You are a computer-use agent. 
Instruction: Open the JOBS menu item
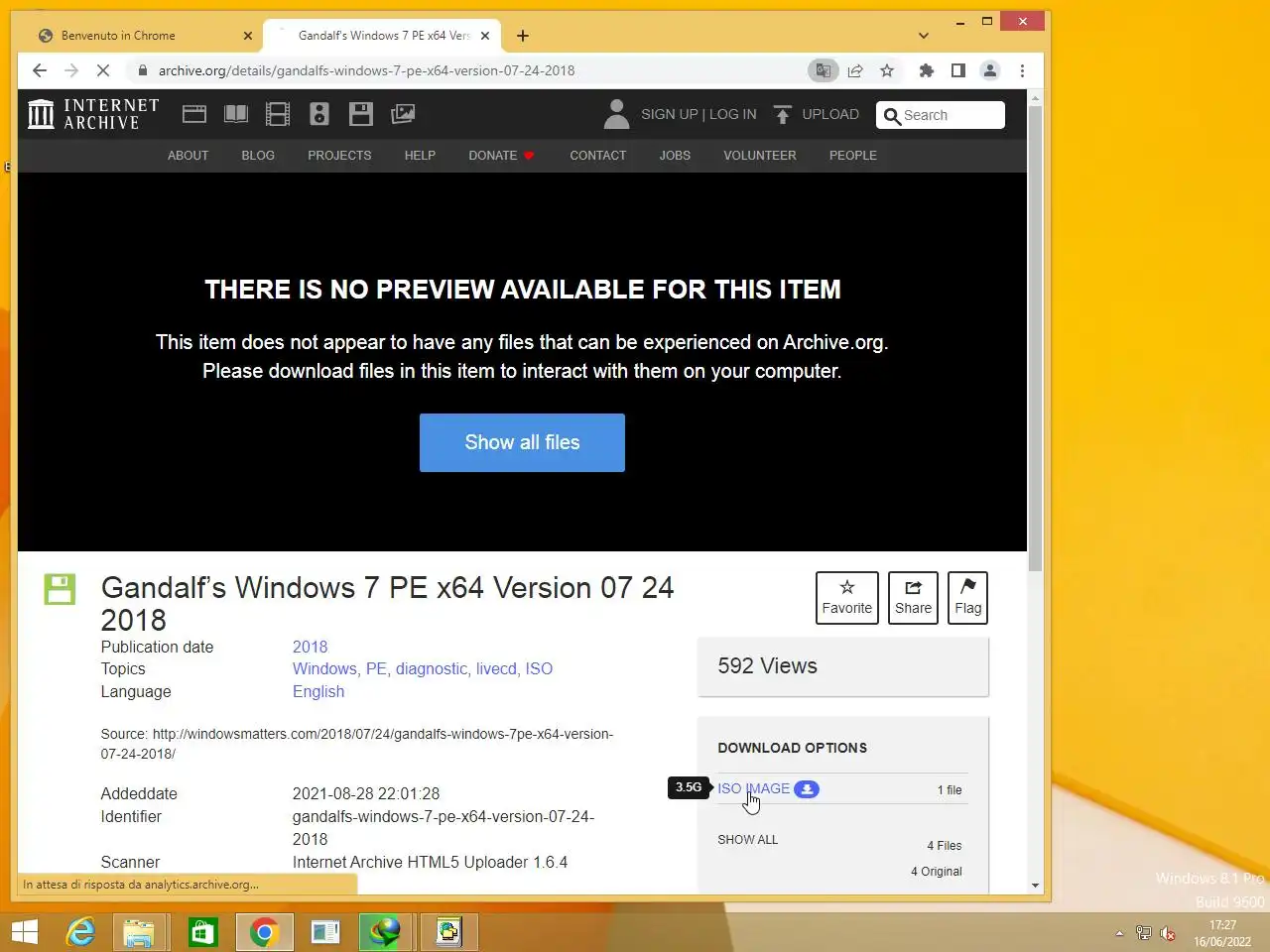(675, 156)
